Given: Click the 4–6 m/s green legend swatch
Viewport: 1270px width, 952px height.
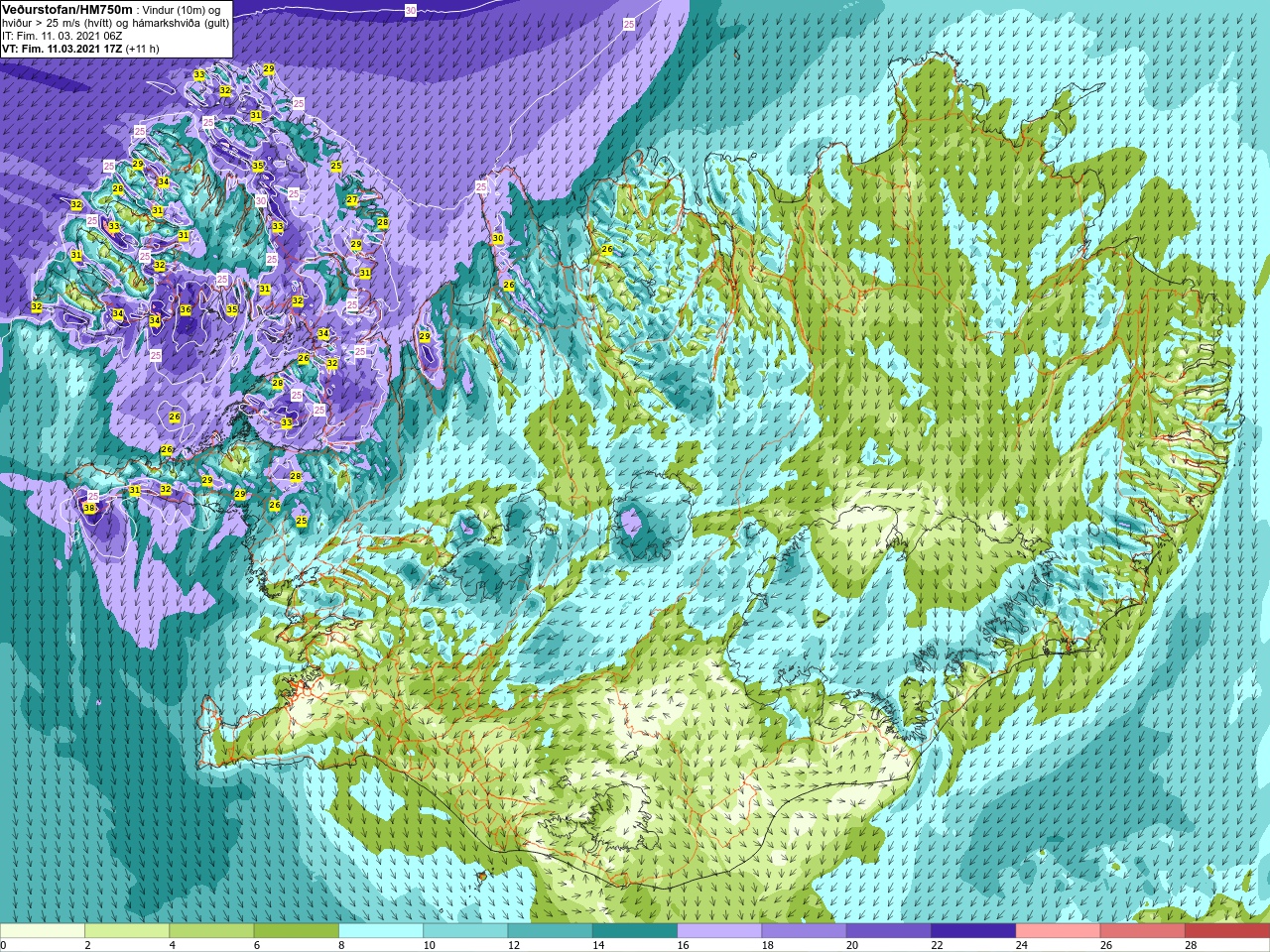Looking at the screenshot, I should coord(211,931).
